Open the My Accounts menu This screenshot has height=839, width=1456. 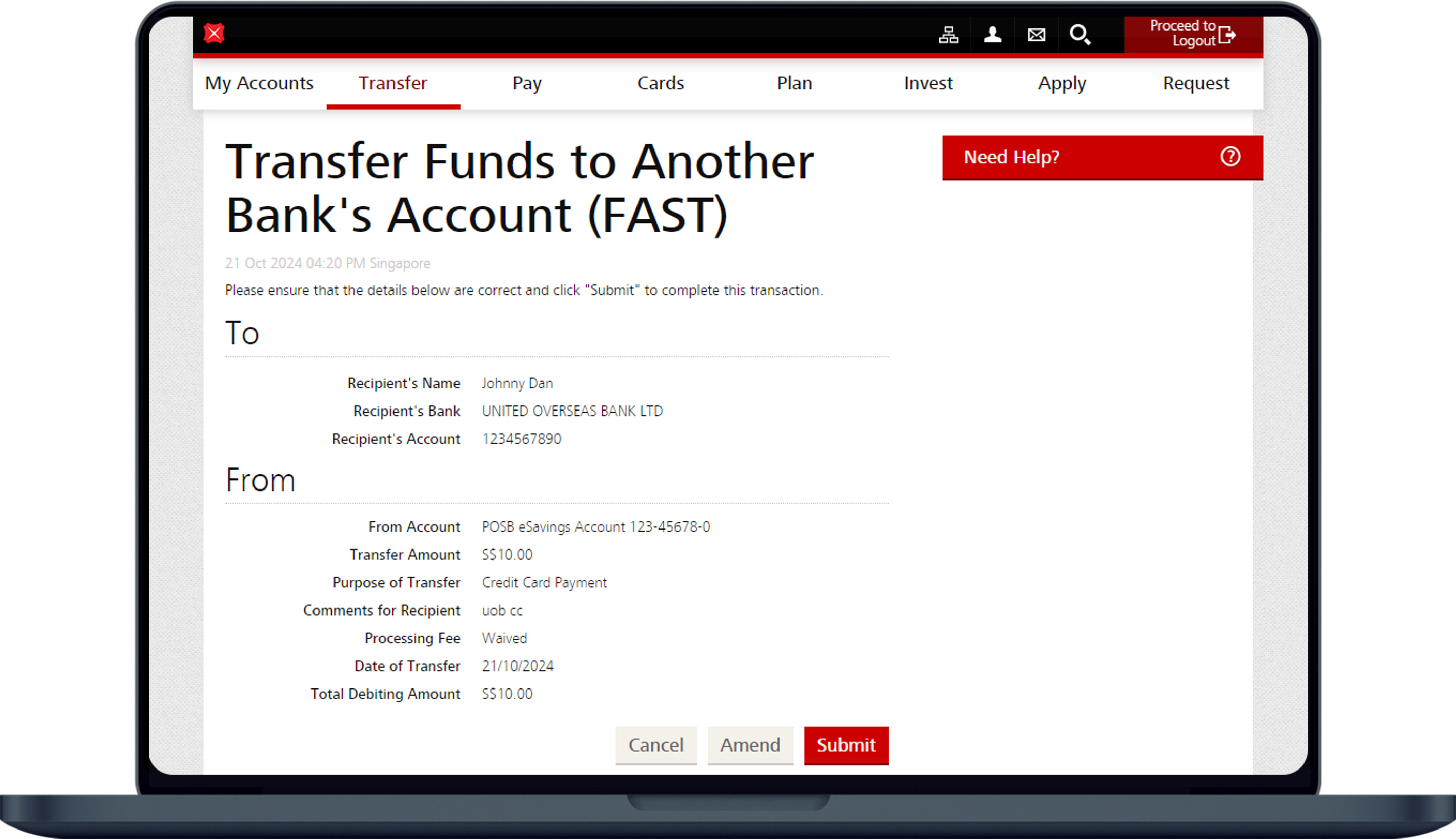pyautogui.click(x=259, y=83)
